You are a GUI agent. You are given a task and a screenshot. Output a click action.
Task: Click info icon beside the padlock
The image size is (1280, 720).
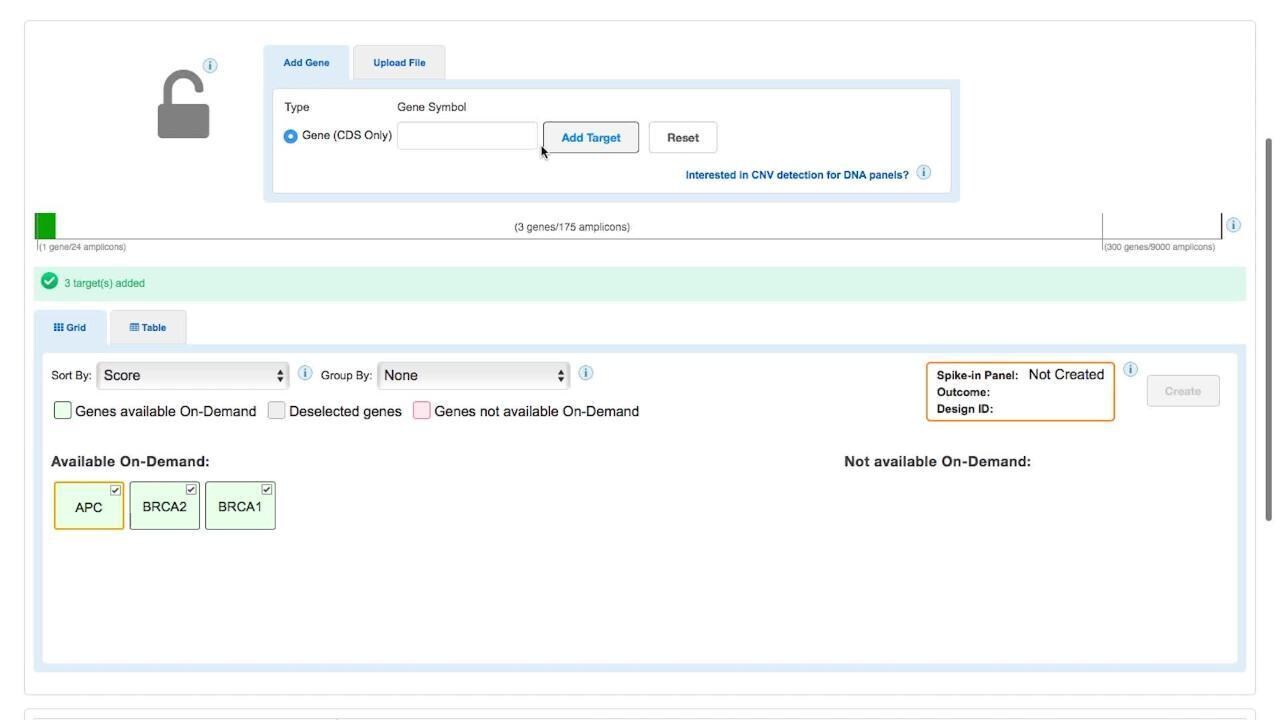(210, 66)
